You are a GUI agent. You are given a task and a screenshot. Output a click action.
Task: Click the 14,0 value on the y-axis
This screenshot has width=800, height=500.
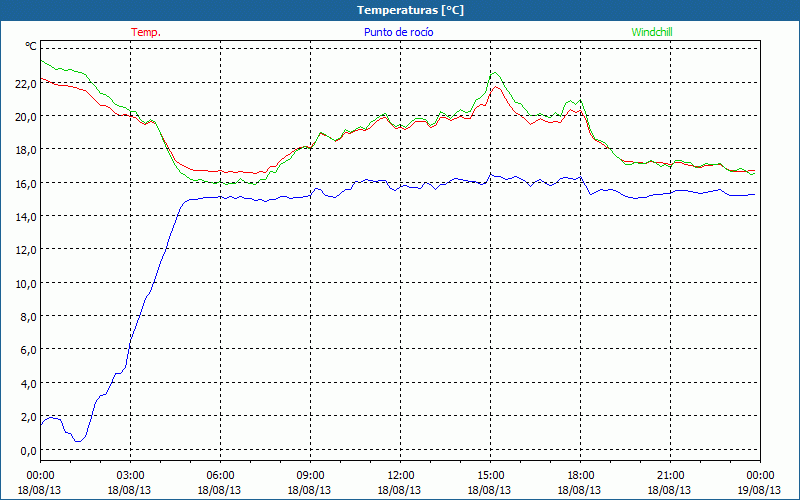click(x=26, y=217)
